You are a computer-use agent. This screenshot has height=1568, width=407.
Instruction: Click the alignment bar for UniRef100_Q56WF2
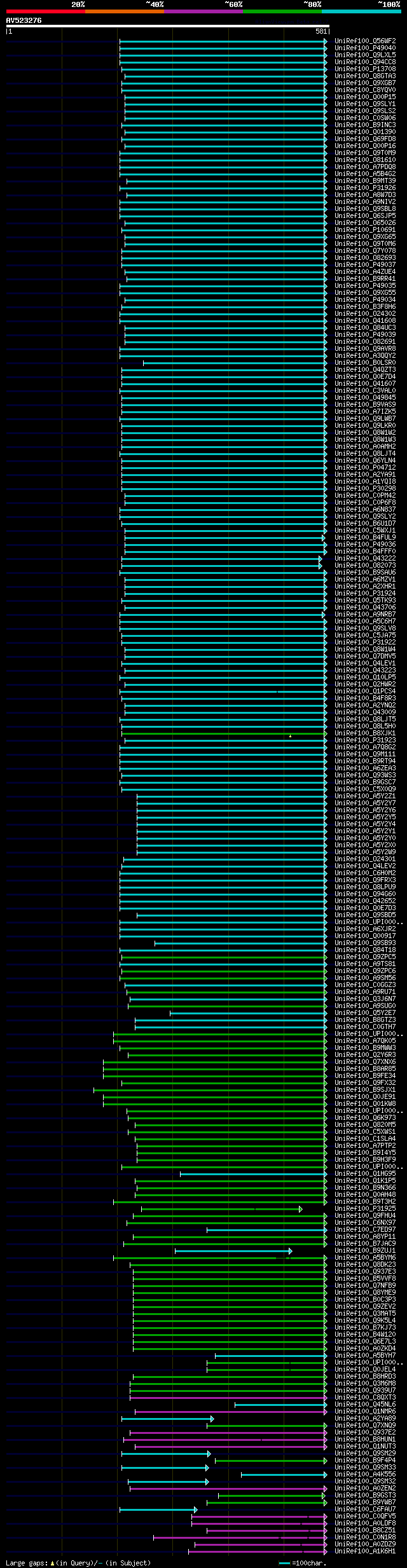[x=223, y=41]
